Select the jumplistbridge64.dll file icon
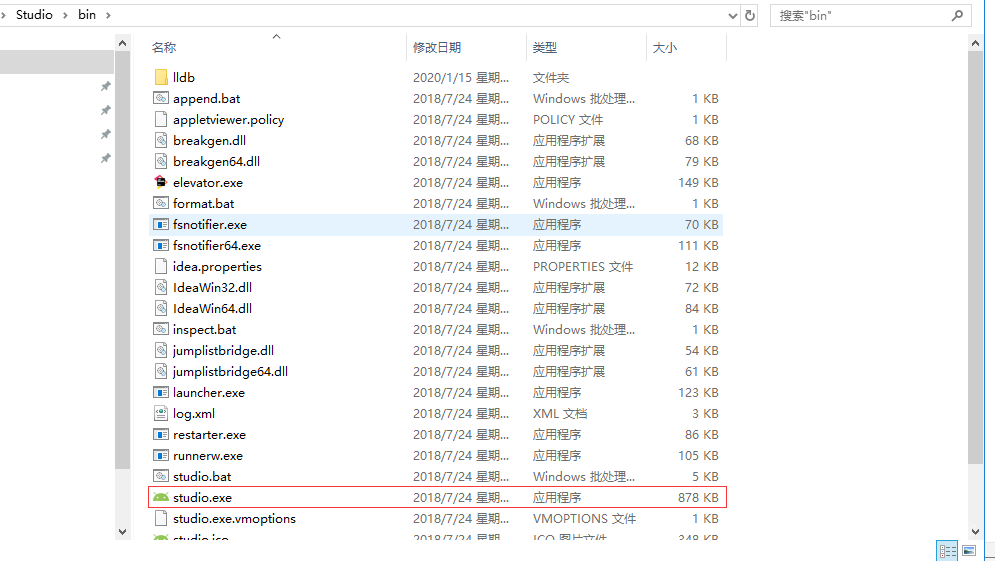 (161, 371)
